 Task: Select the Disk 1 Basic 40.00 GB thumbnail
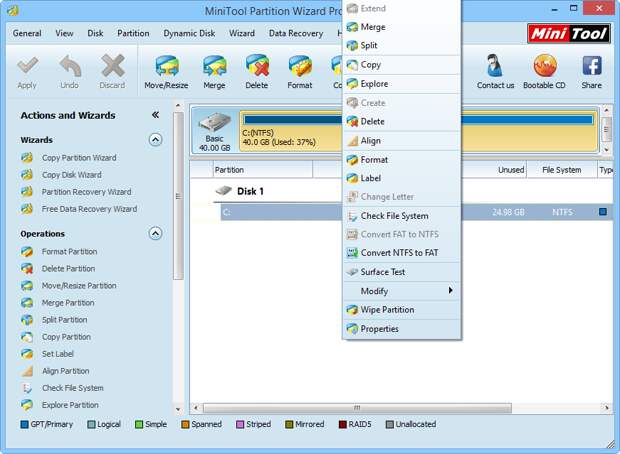[x=215, y=131]
